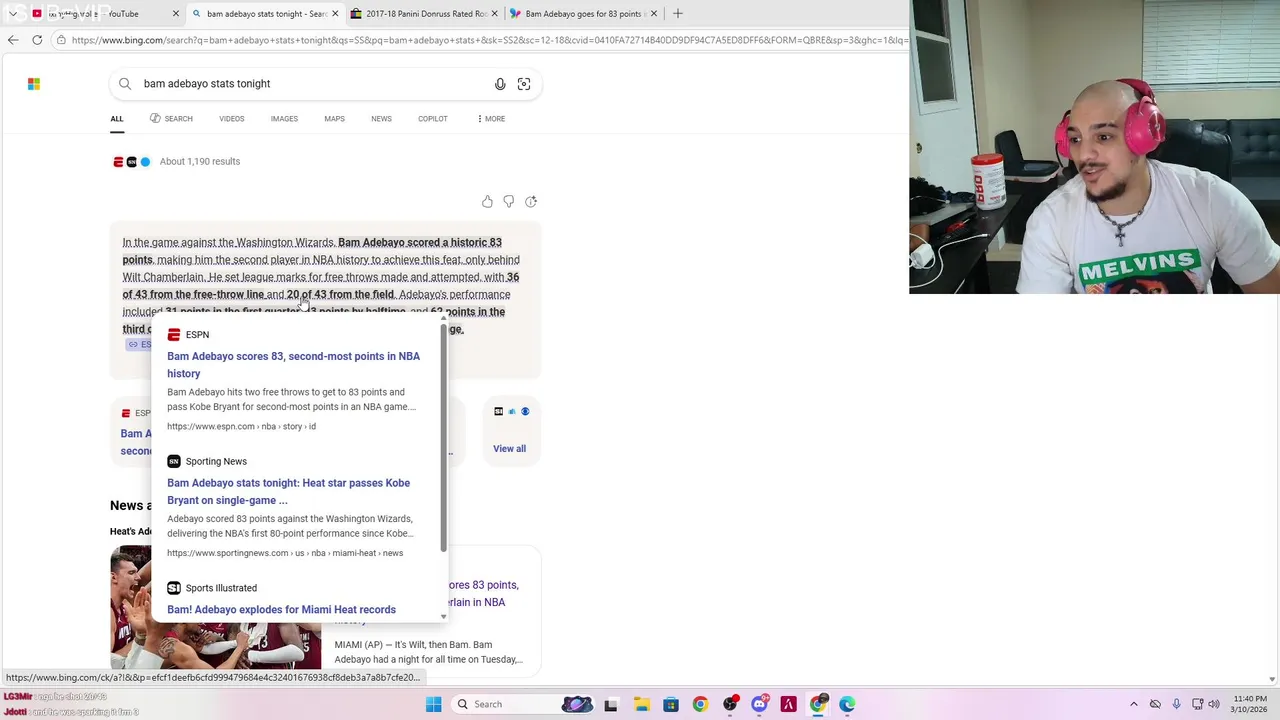Switch to the NEWS tab
The image size is (1280, 720).
pos(381,119)
